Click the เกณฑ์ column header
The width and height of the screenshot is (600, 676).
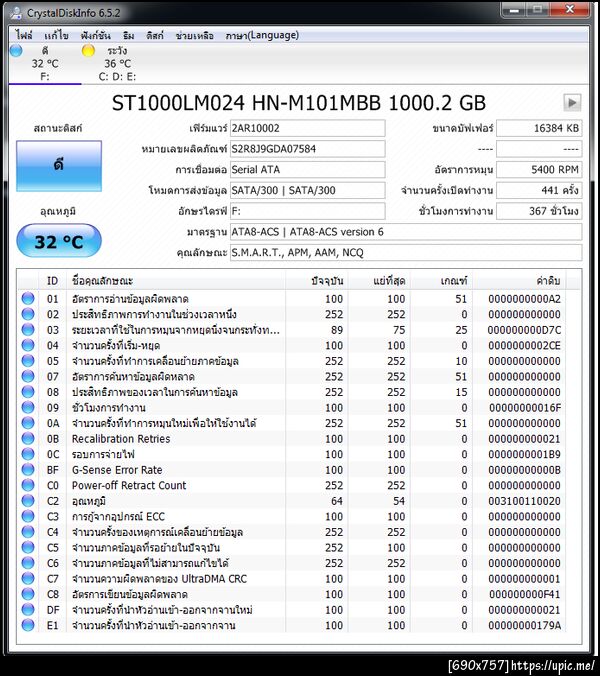point(441,281)
